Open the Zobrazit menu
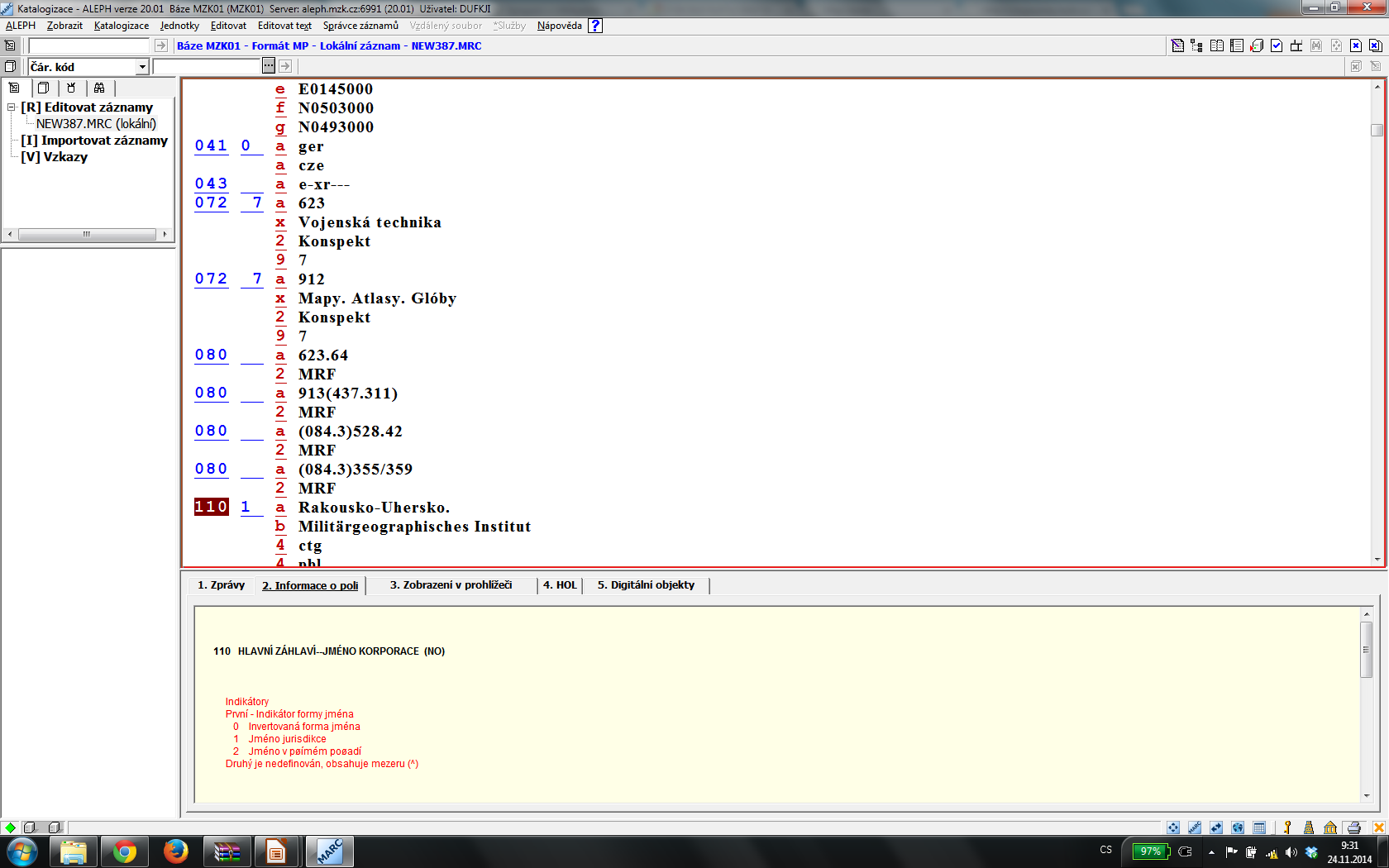This screenshot has width=1389, height=868. pos(64,26)
